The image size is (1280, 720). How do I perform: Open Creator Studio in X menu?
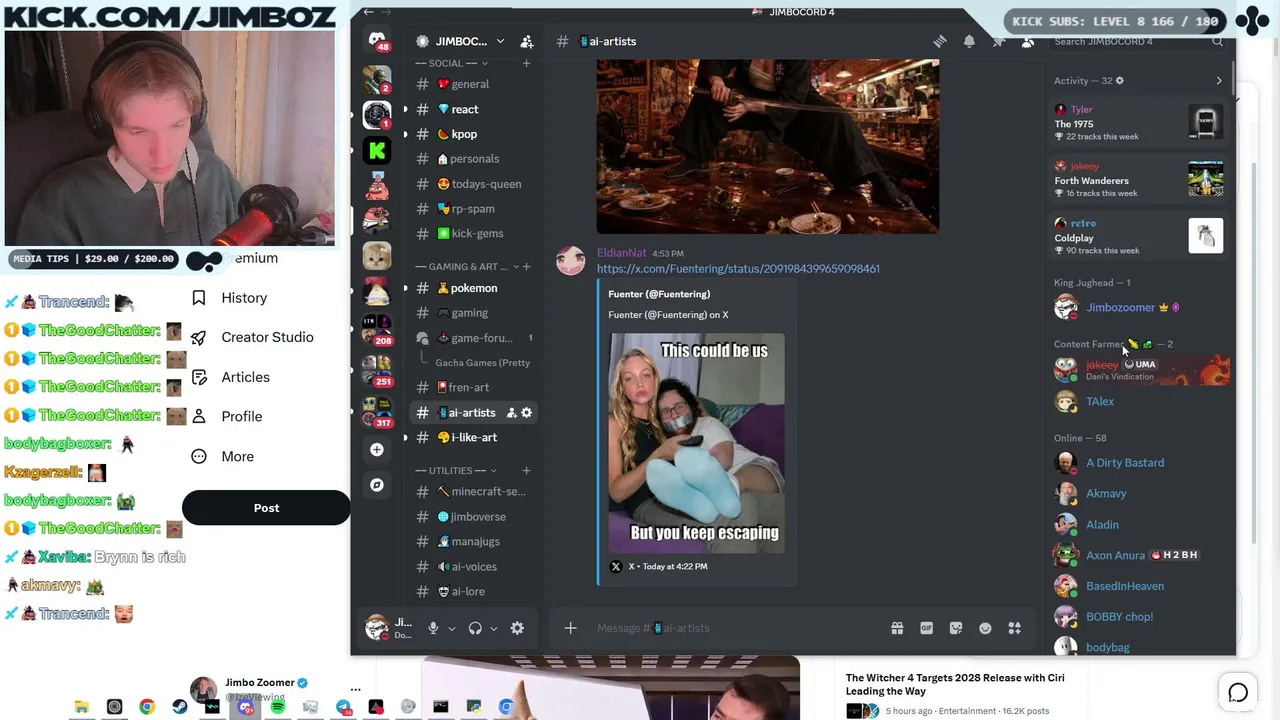click(267, 337)
